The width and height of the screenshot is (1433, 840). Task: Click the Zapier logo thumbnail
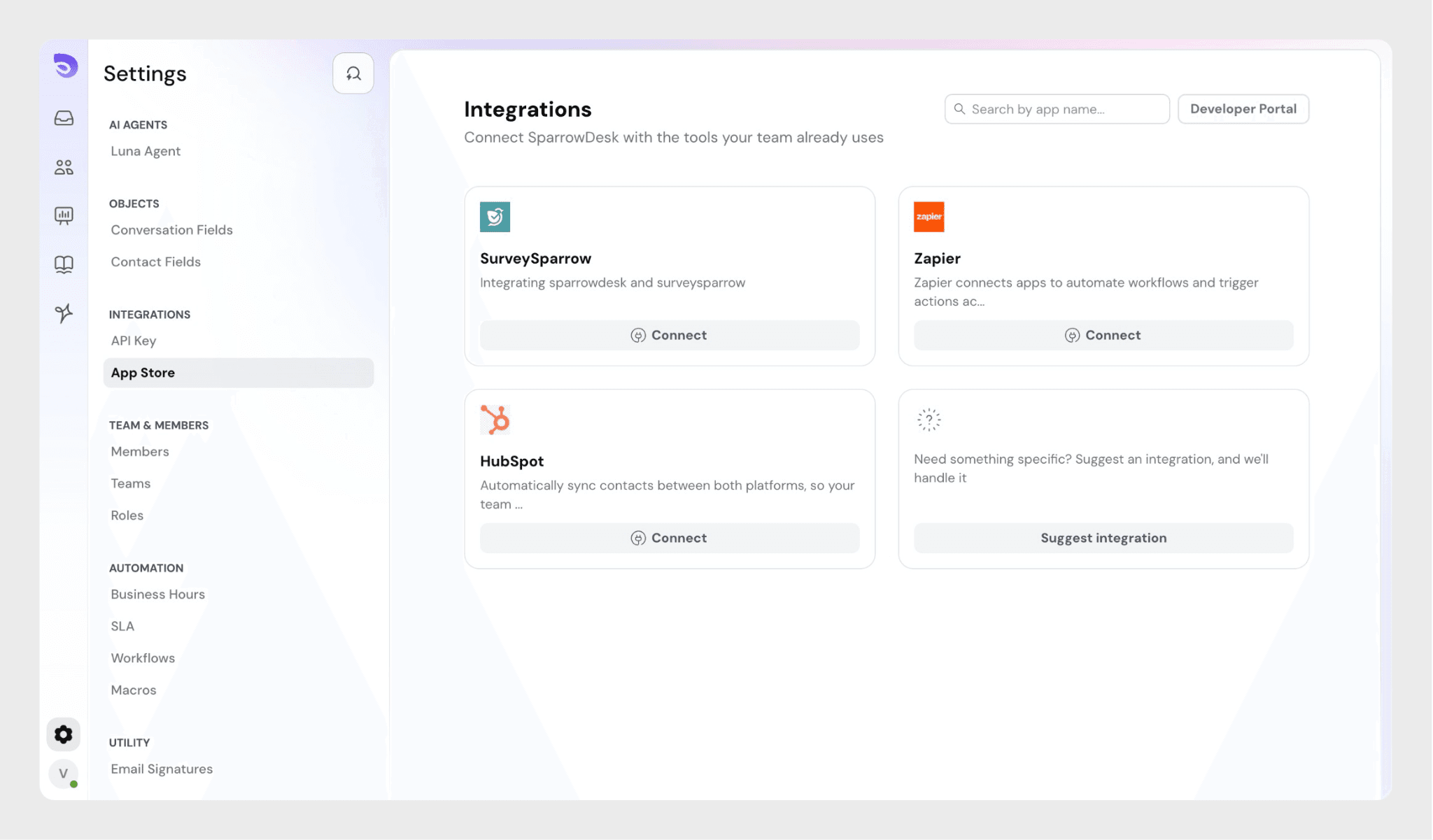coord(929,217)
